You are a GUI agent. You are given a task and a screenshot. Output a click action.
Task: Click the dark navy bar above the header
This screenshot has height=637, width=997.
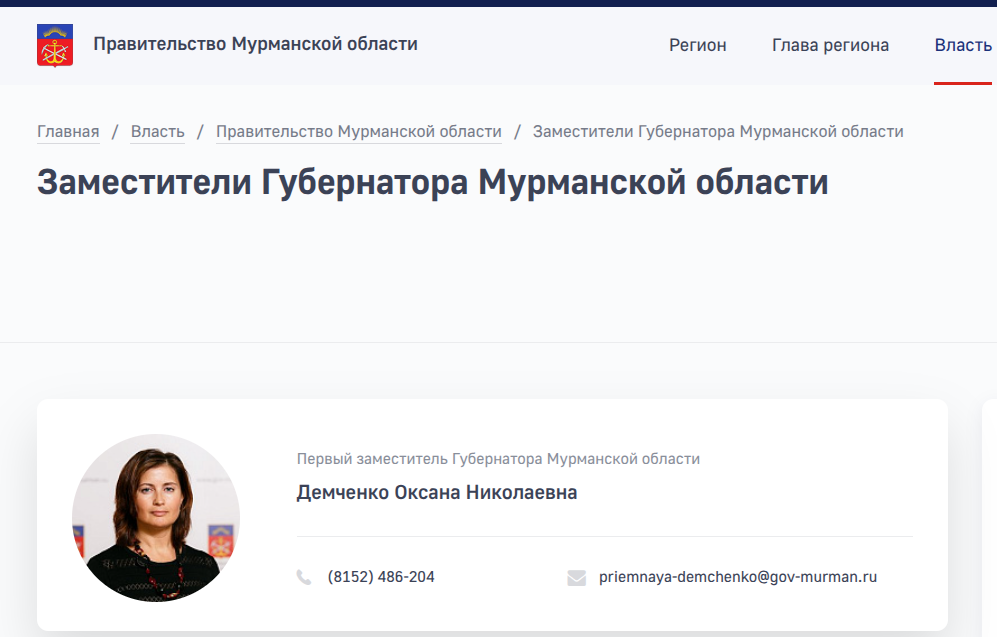[x=498, y=3]
